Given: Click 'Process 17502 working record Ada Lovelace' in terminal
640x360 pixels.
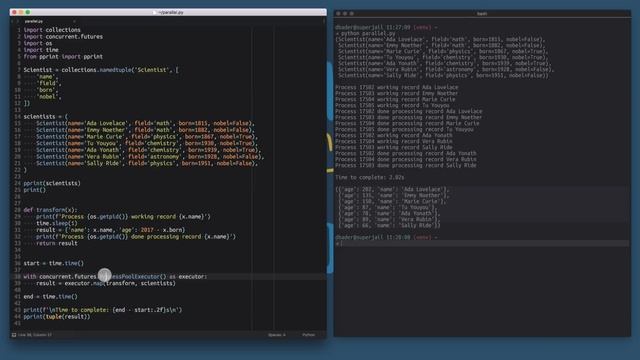Looking at the screenshot, I should point(397,87).
